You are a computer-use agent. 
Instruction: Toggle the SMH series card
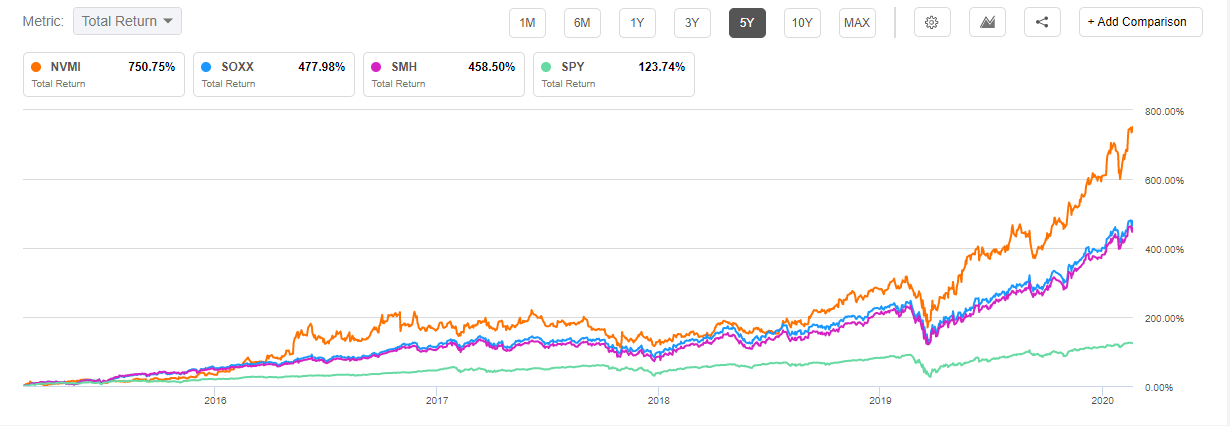point(444,74)
